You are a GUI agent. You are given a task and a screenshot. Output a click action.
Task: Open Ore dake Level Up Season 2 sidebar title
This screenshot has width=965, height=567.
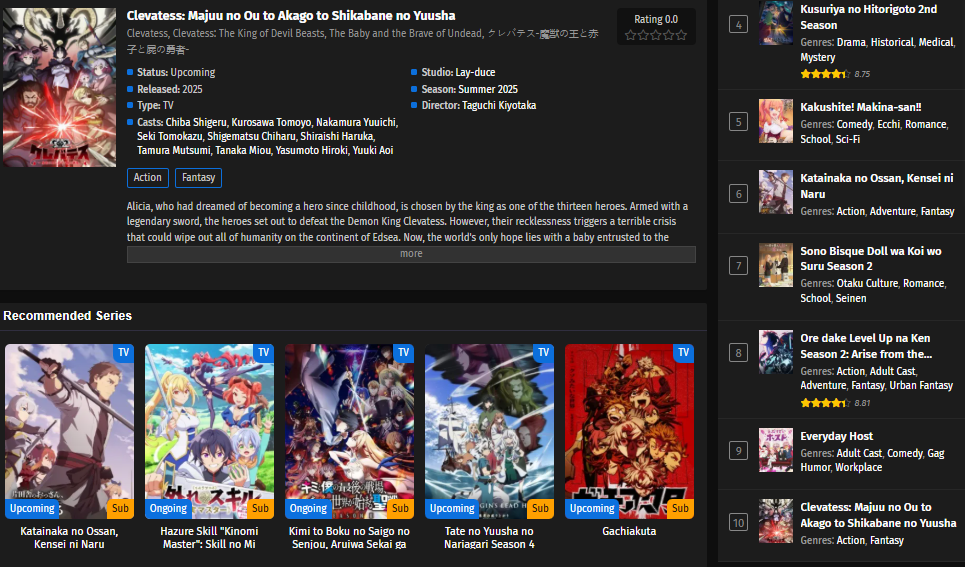(x=866, y=346)
